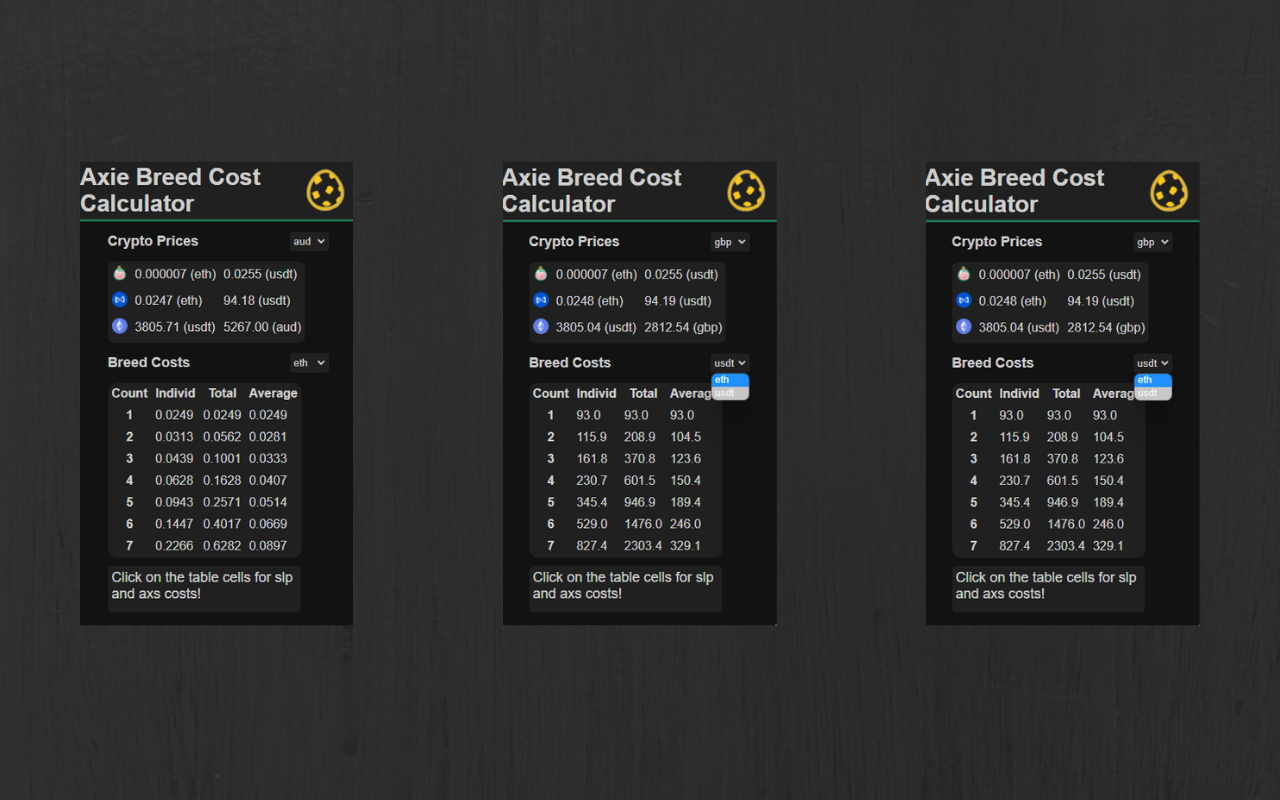
Task: Click the 5267.00 (aud) price value
Action: (x=262, y=326)
